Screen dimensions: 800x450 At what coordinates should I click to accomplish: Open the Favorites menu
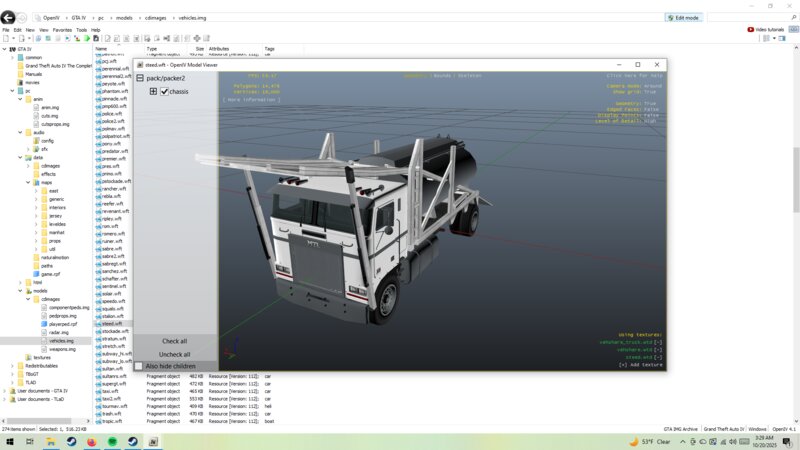62,30
